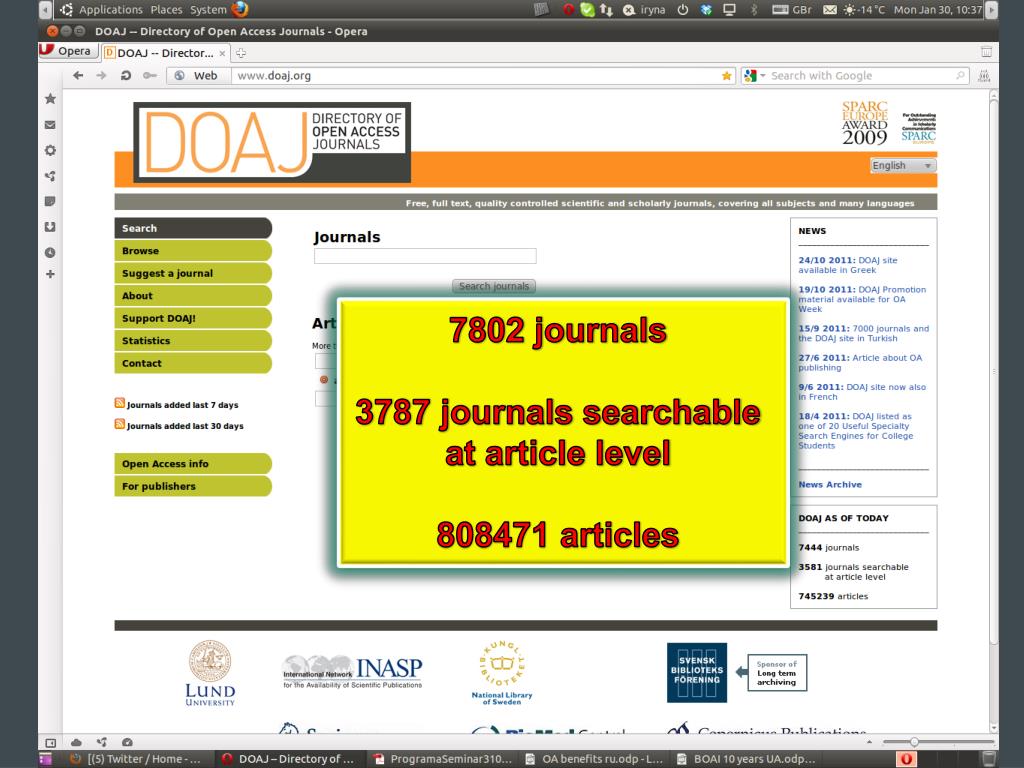This screenshot has height=768, width=1024.
Task: Click the National Library of Sweden logo
Action: (502, 673)
